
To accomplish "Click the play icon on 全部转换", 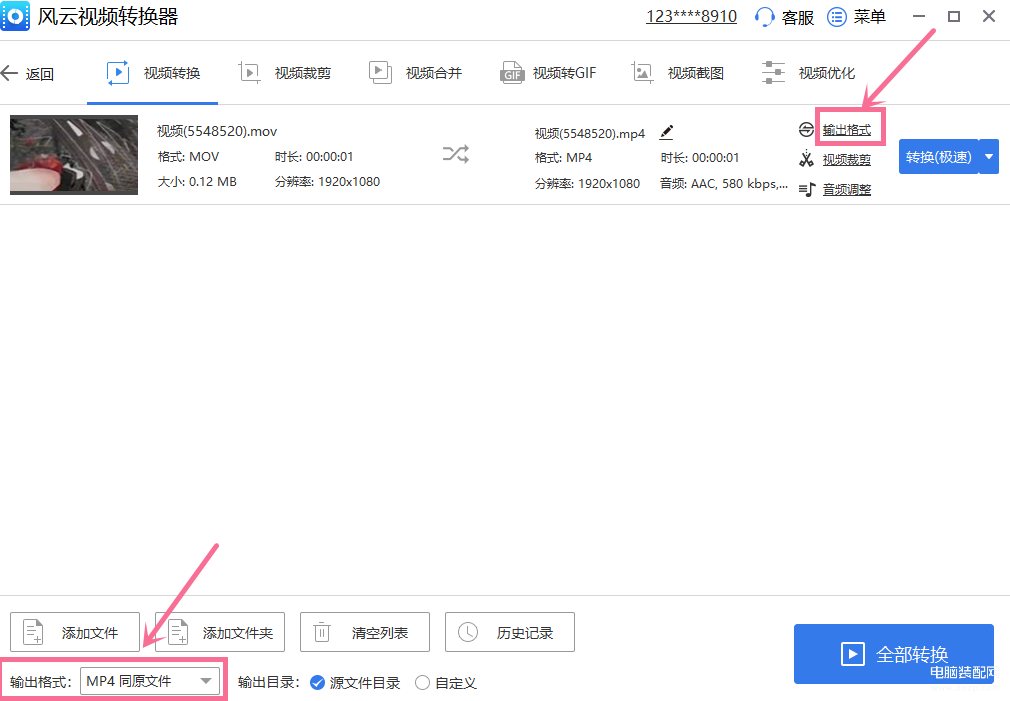I will (x=853, y=654).
